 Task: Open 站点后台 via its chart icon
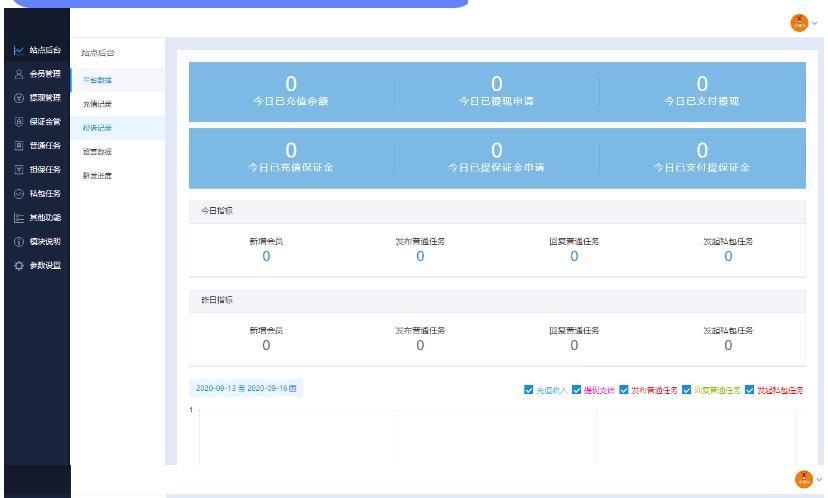tap(18, 50)
